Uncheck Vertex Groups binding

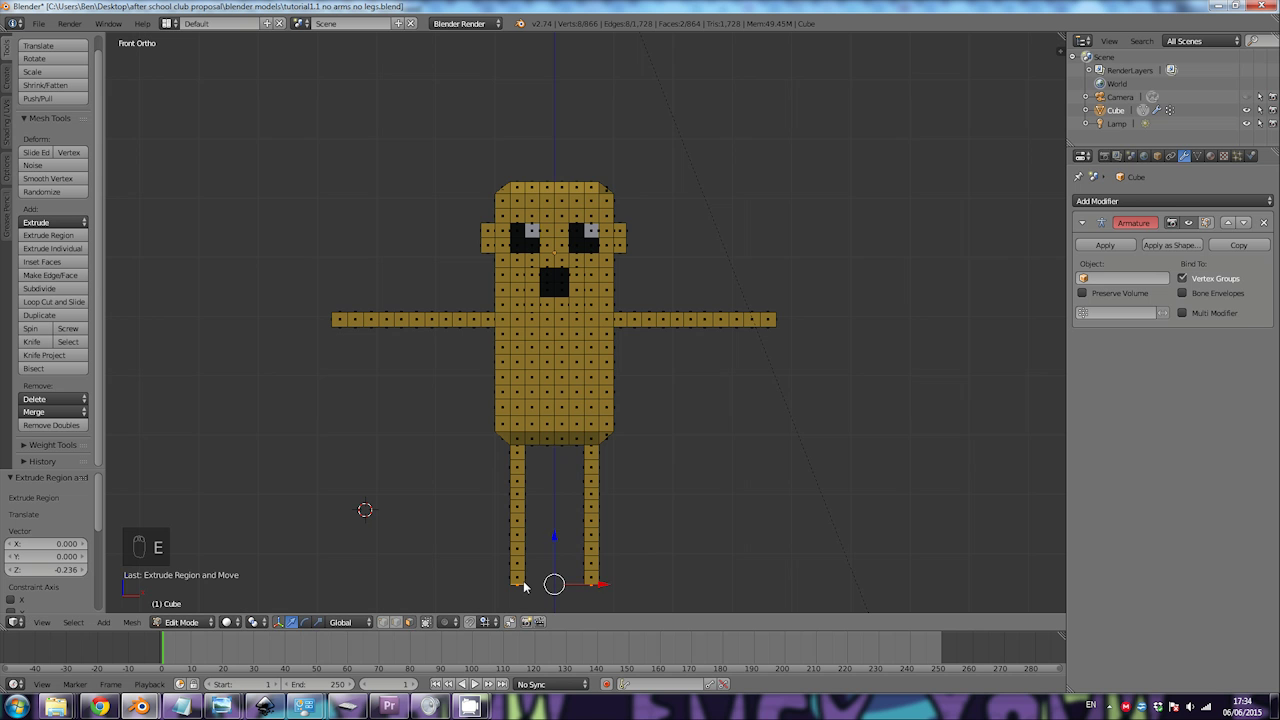pos(1183,278)
